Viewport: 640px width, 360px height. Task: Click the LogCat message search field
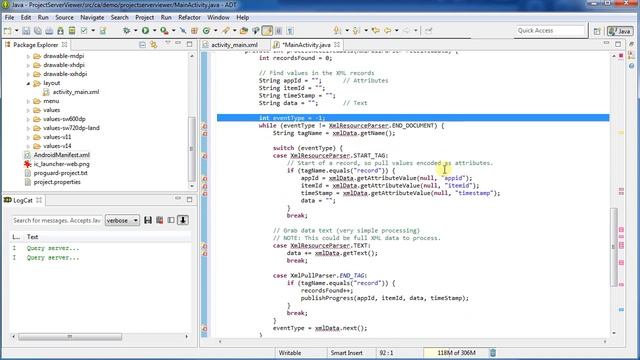[56, 220]
